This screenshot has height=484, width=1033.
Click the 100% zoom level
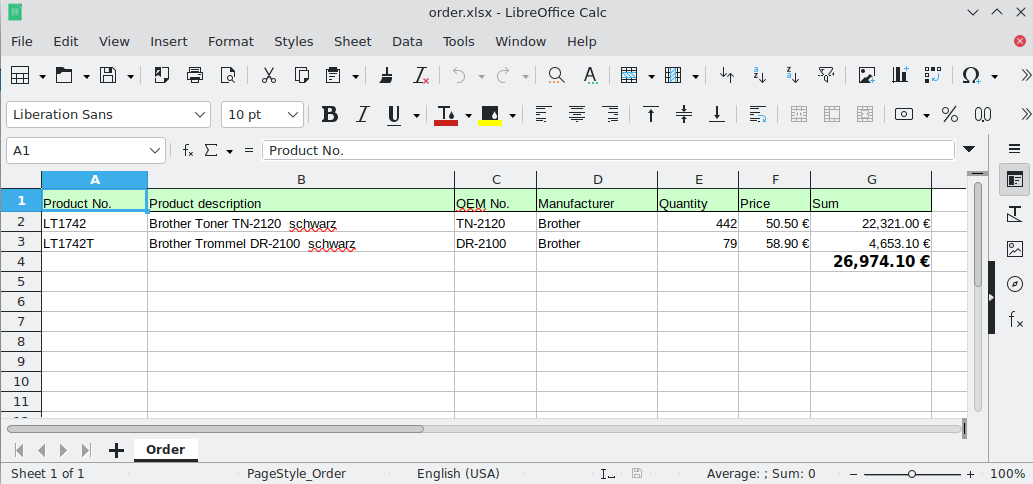point(1007,474)
